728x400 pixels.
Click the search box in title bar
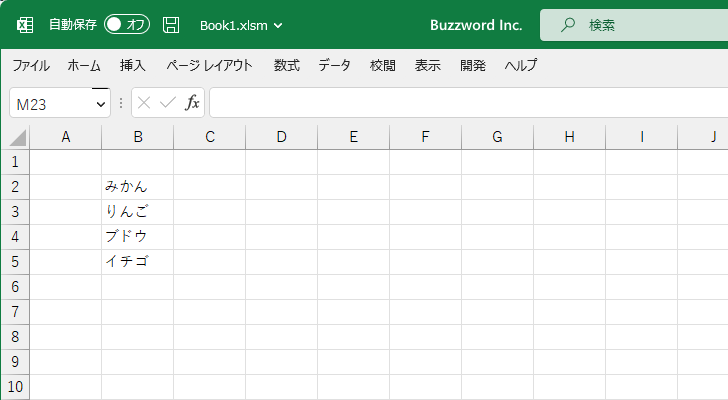click(634, 25)
